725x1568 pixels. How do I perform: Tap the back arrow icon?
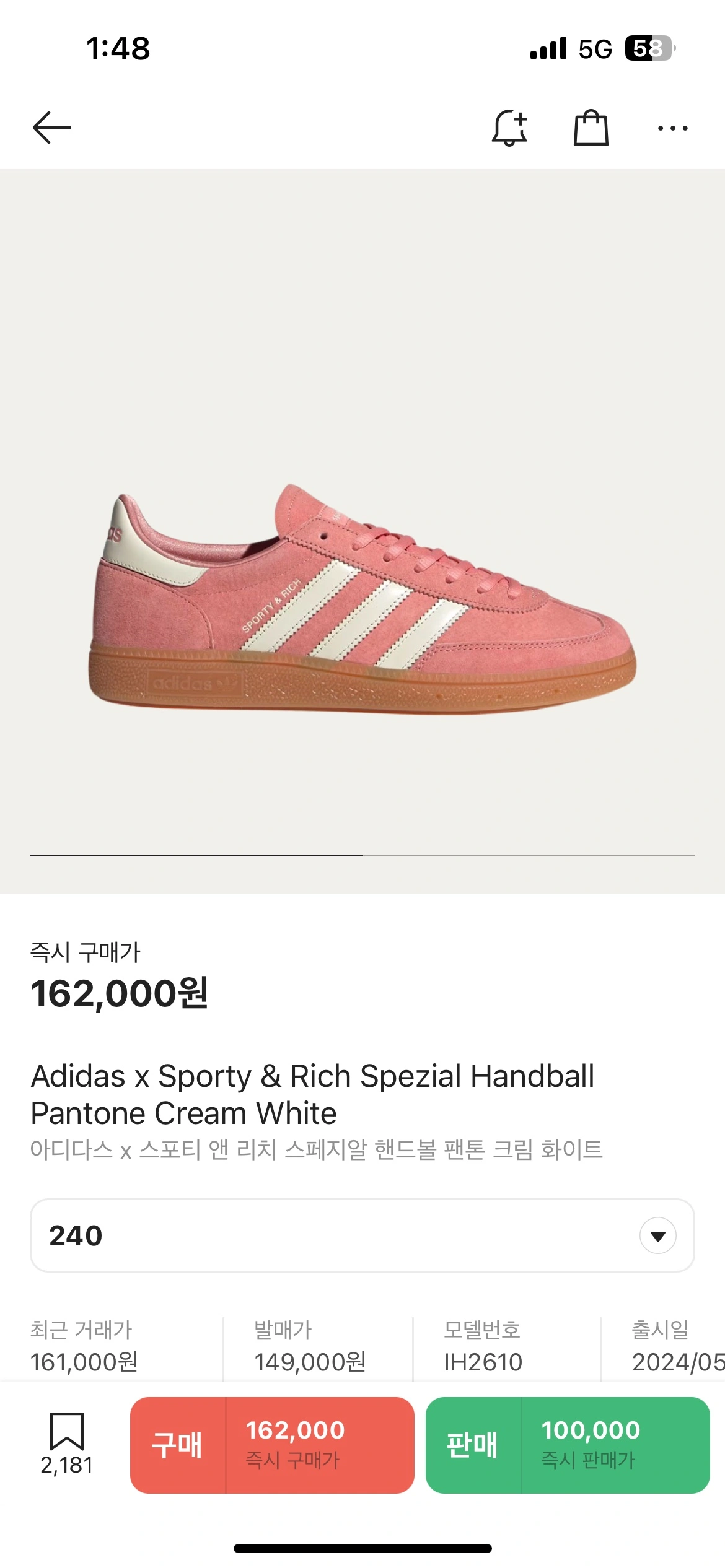click(x=52, y=128)
